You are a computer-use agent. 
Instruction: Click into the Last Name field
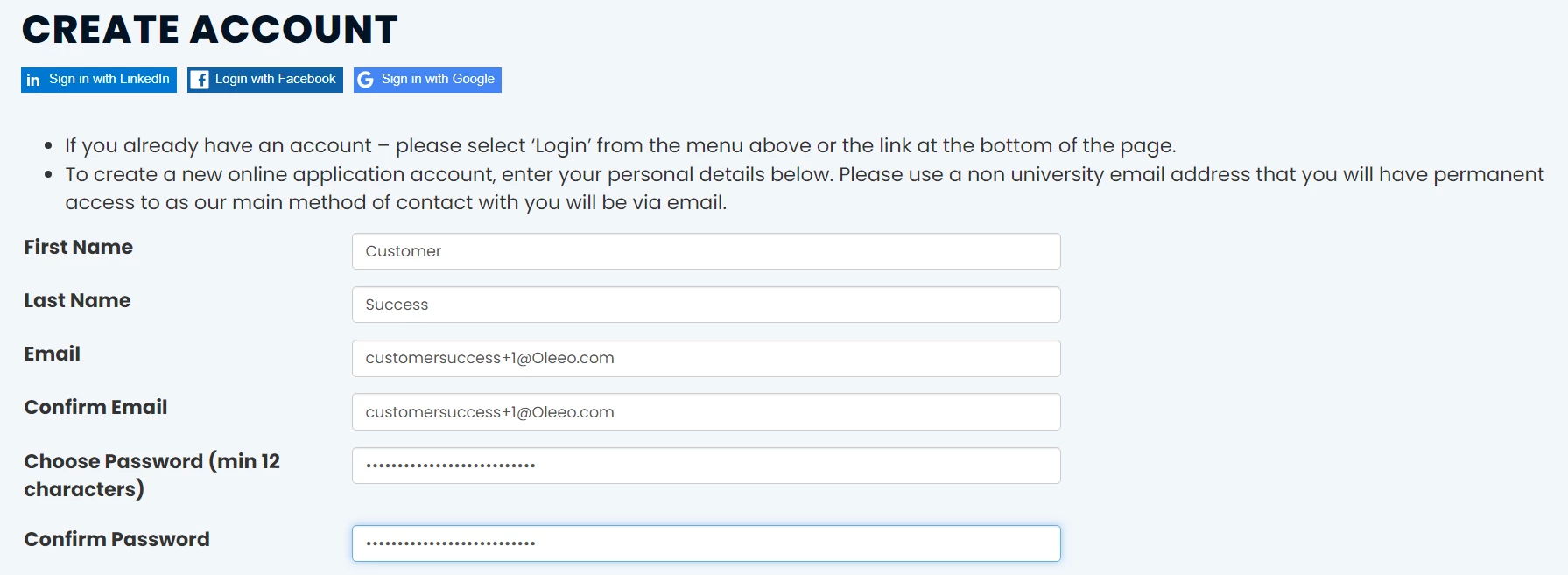(706, 305)
